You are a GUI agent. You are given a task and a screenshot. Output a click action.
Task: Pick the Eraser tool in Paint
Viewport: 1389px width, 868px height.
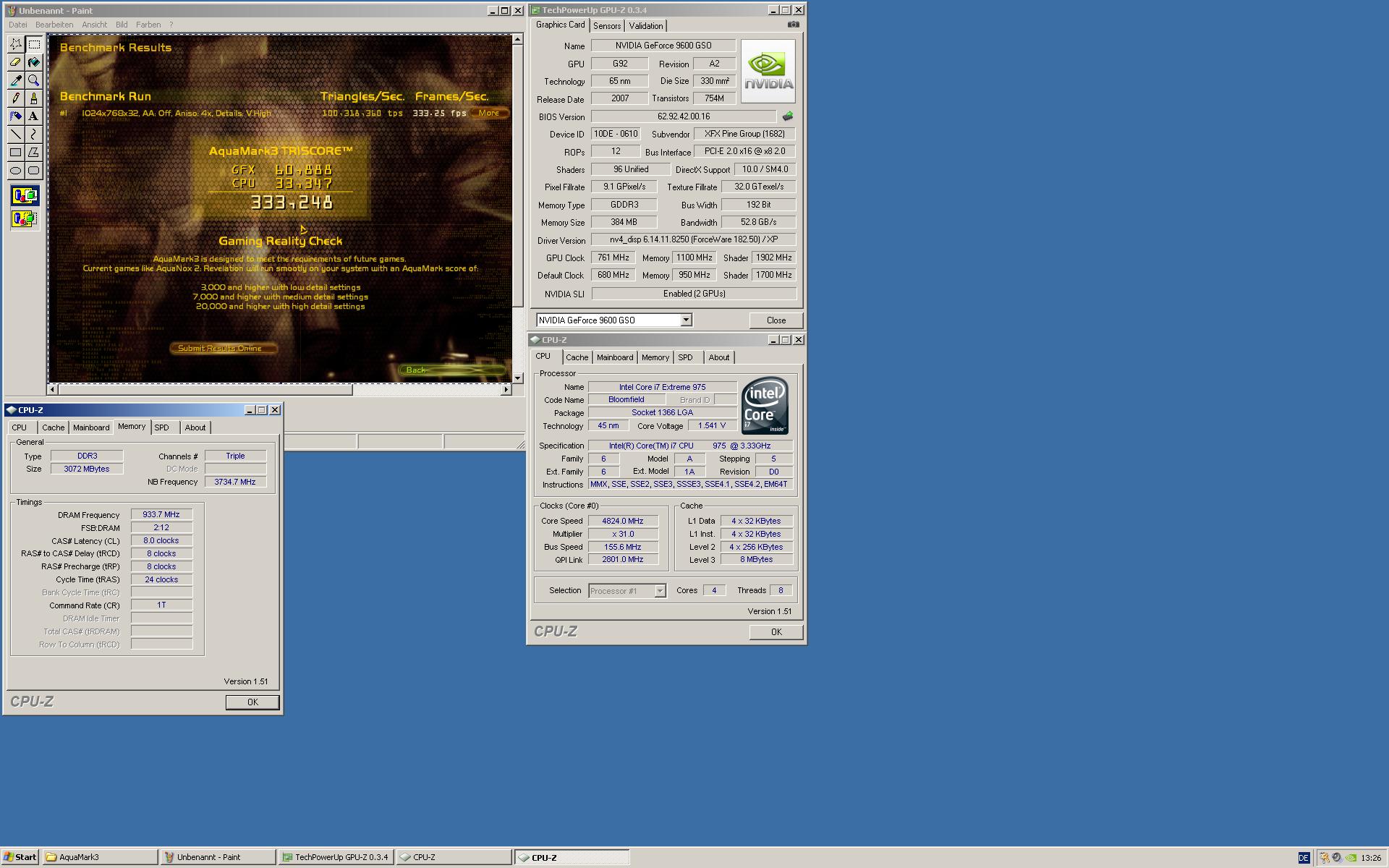tap(15, 62)
